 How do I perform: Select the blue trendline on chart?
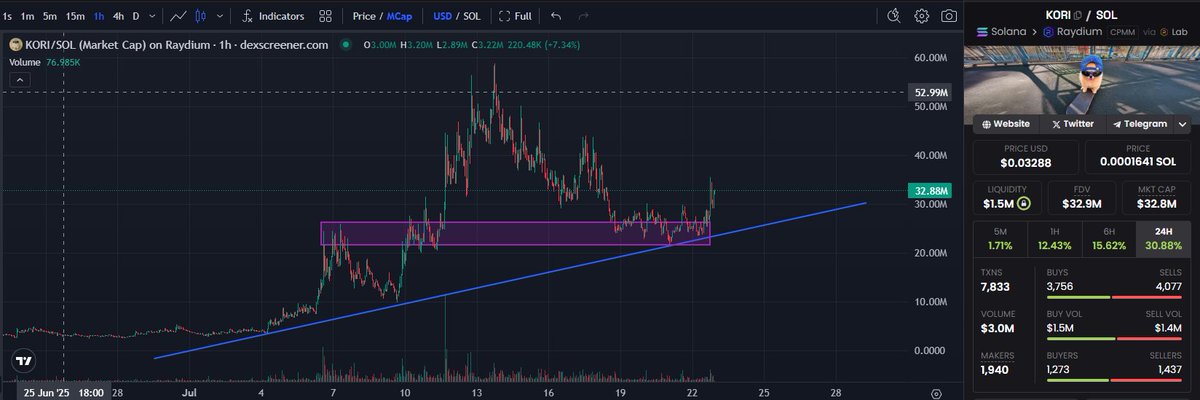510,280
